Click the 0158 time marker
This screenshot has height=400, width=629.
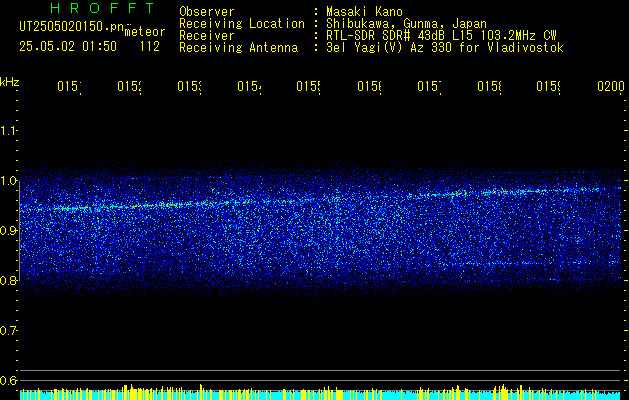[489, 87]
